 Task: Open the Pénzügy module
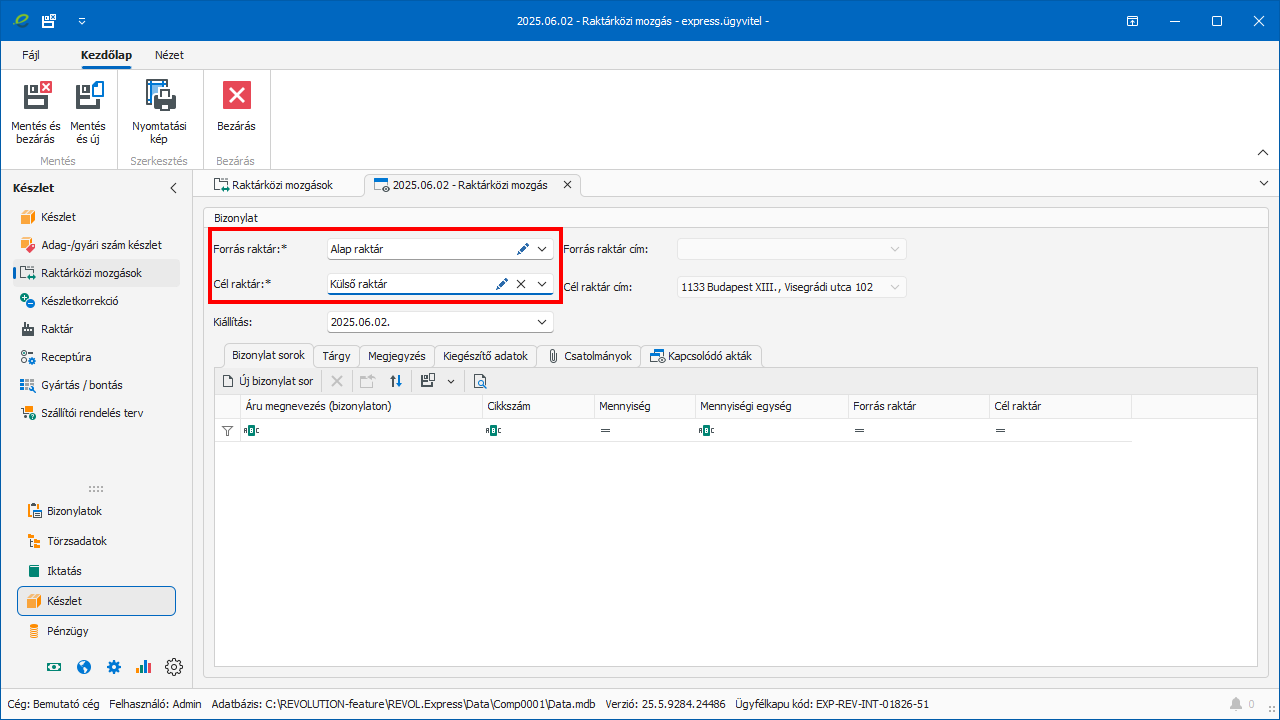pyautogui.click(x=96, y=631)
